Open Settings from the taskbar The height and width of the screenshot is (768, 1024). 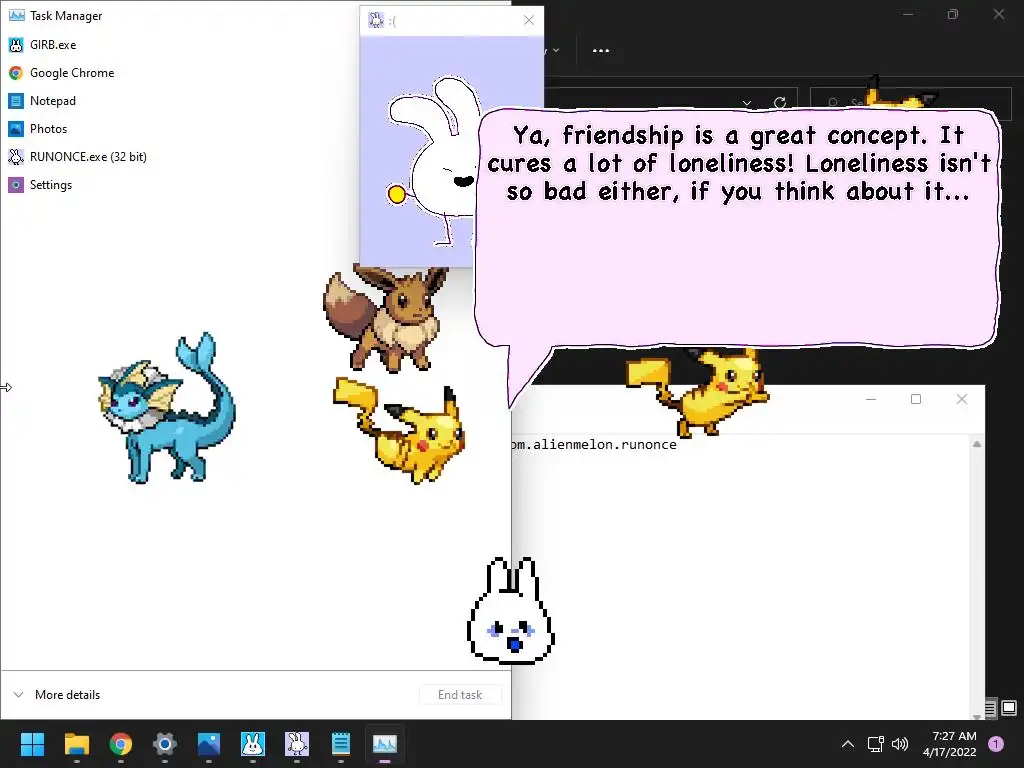[165, 744]
